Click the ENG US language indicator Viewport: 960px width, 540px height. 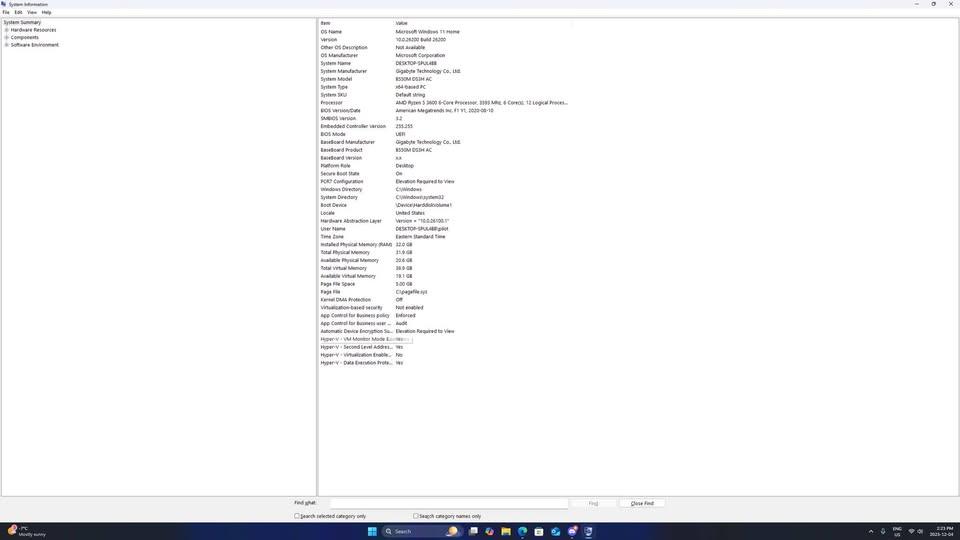pyautogui.click(x=897, y=531)
